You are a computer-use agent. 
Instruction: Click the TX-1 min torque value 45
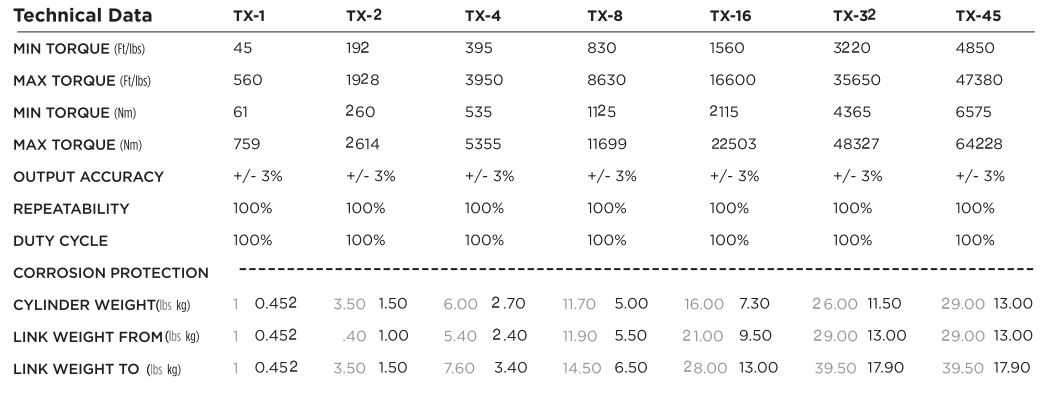point(243,48)
